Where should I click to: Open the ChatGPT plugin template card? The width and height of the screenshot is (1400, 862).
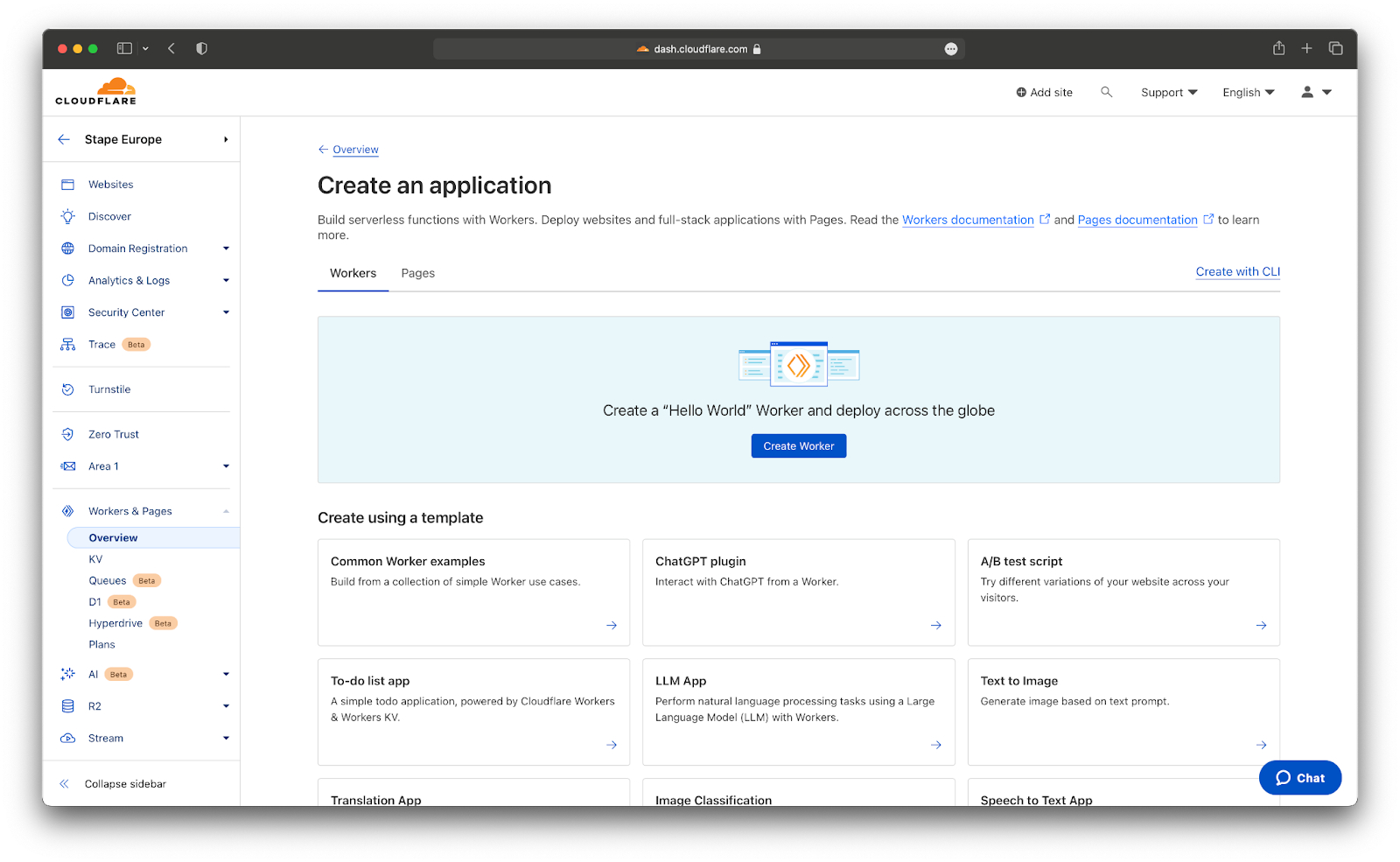click(x=799, y=592)
